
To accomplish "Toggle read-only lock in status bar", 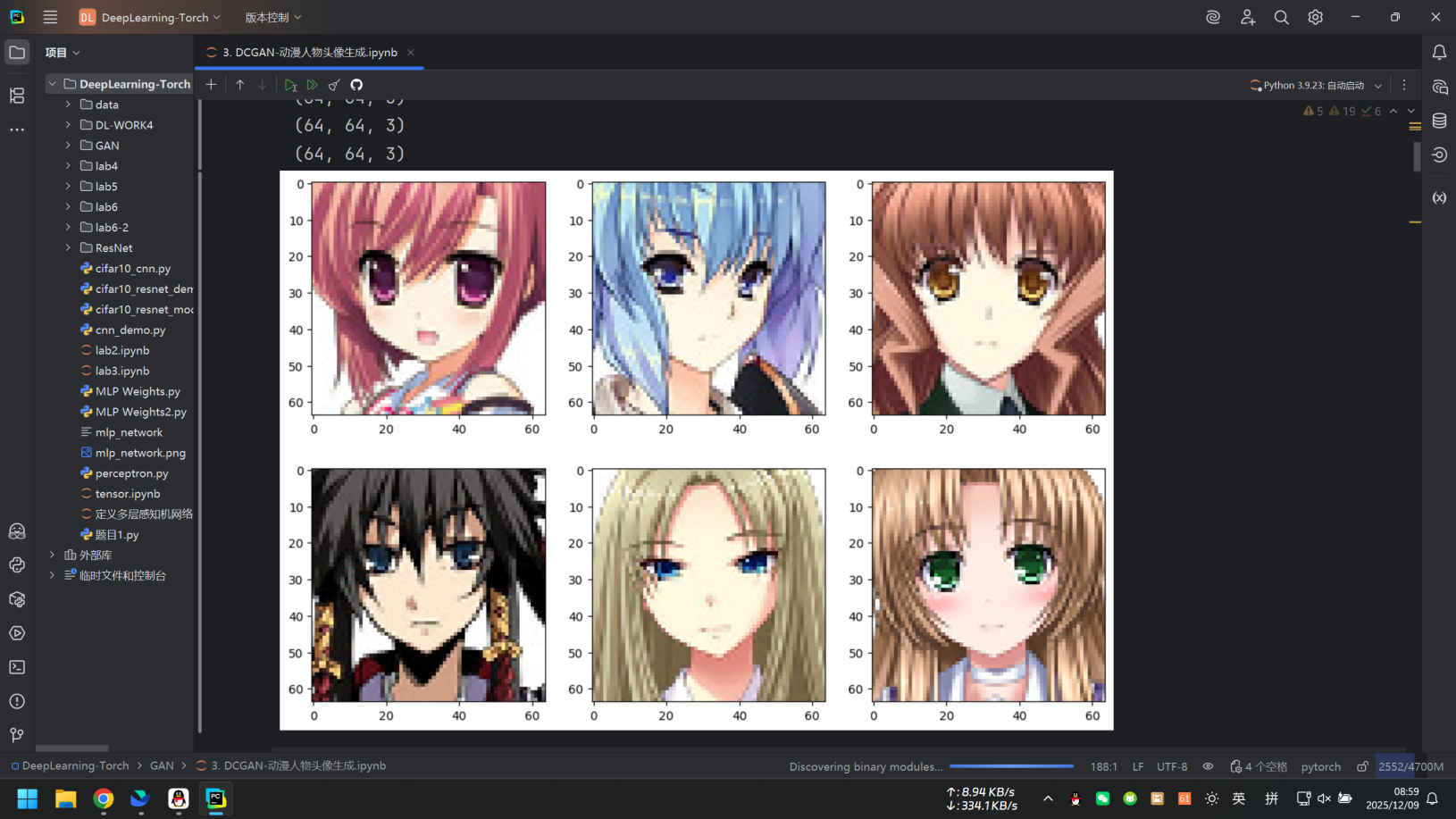I will [1362, 766].
